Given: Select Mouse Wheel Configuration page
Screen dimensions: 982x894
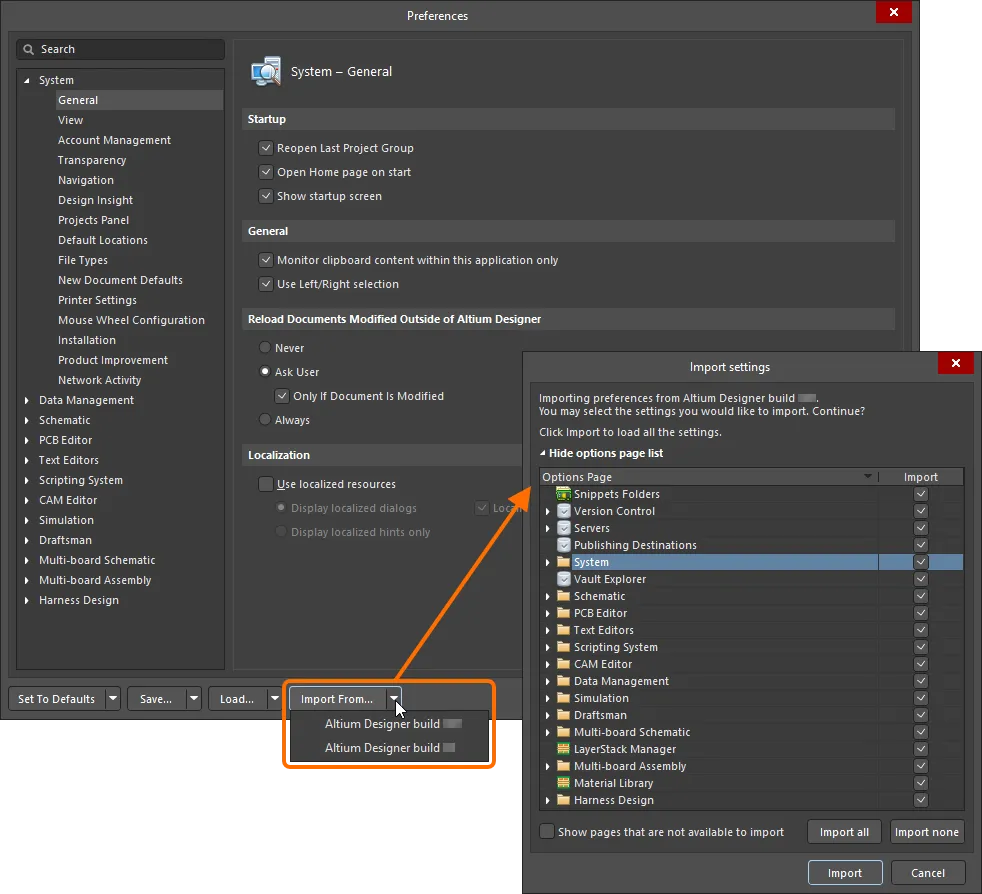Looking at the screenshot, I should point(131,320).
